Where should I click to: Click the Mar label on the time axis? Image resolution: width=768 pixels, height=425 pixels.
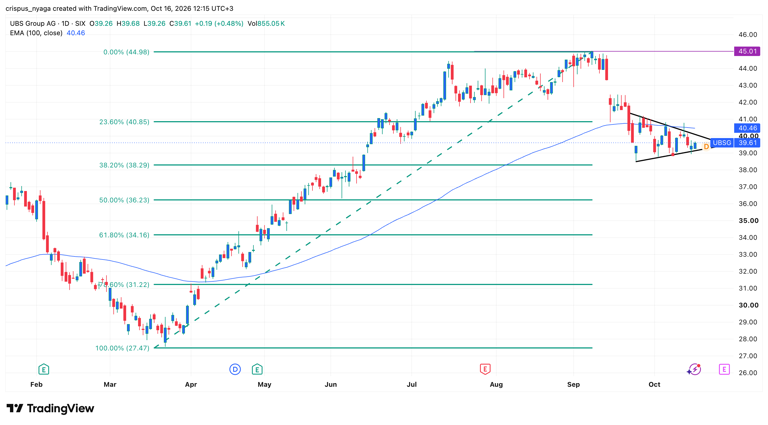coord(110,384)
